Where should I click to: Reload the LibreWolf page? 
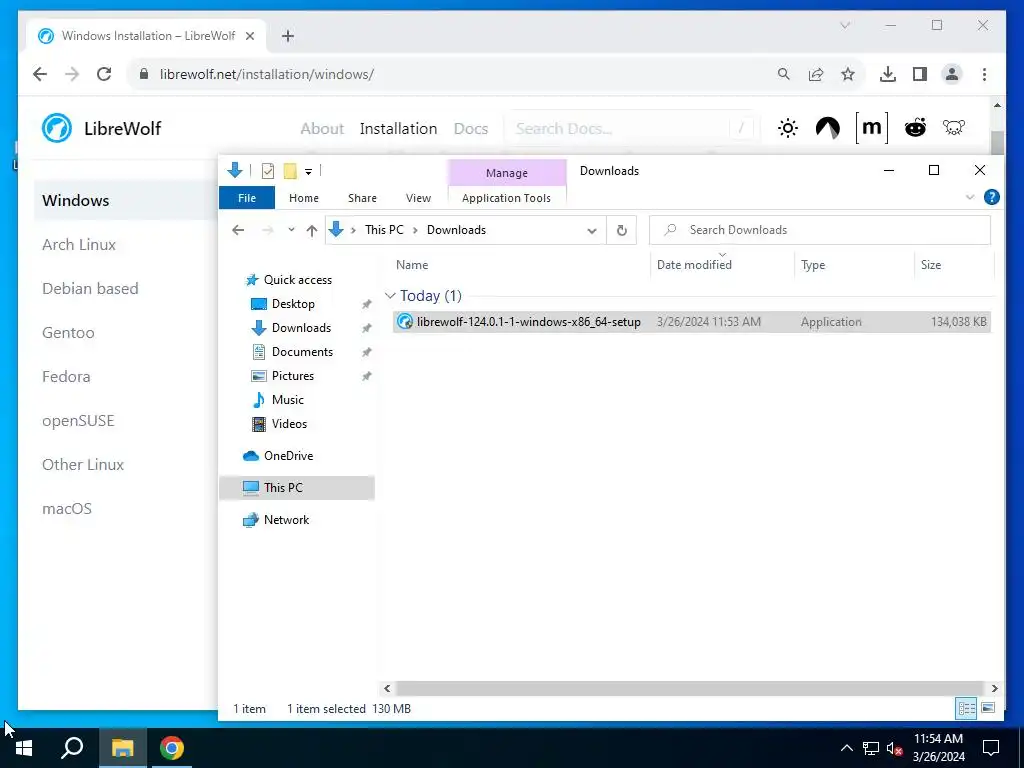(x=104, y=74)
